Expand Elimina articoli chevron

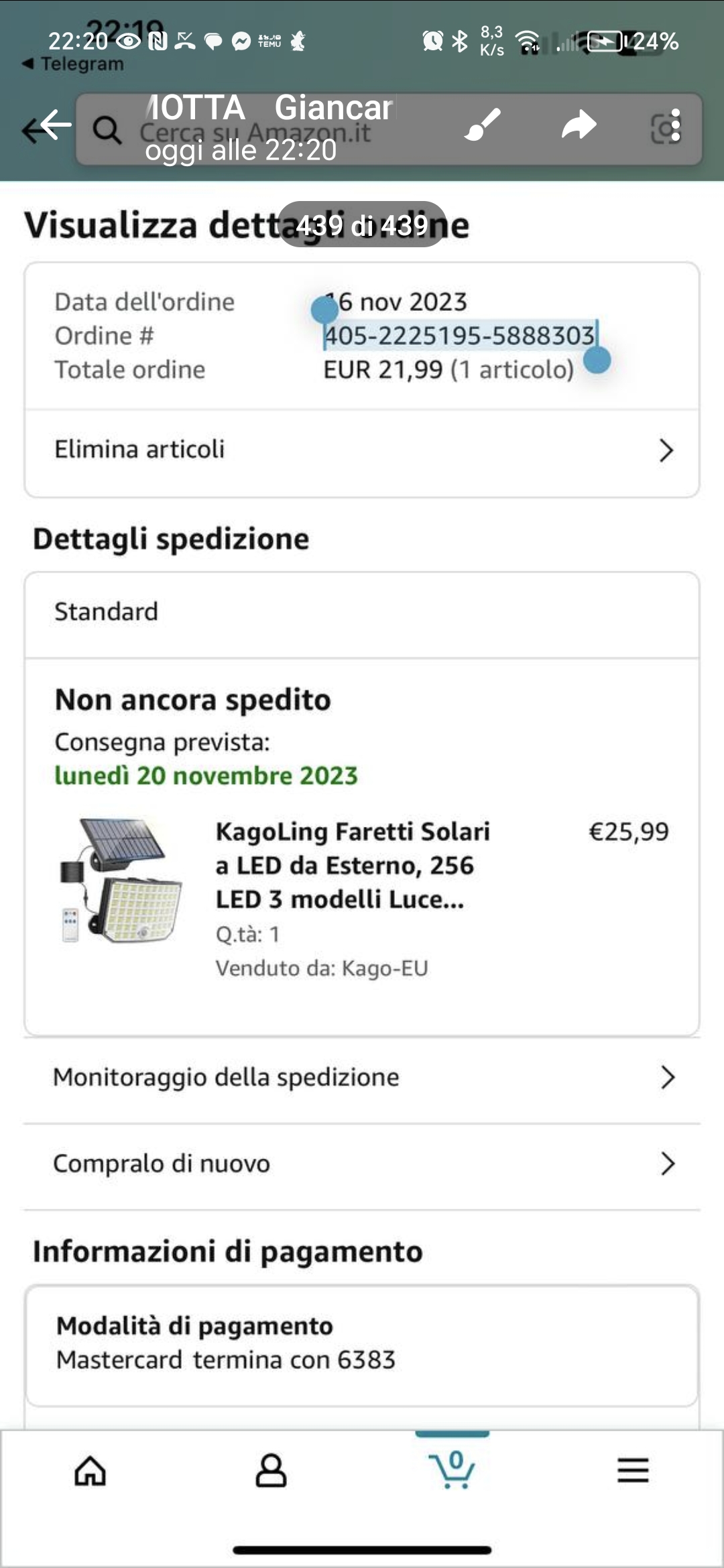tap(666, 450)
